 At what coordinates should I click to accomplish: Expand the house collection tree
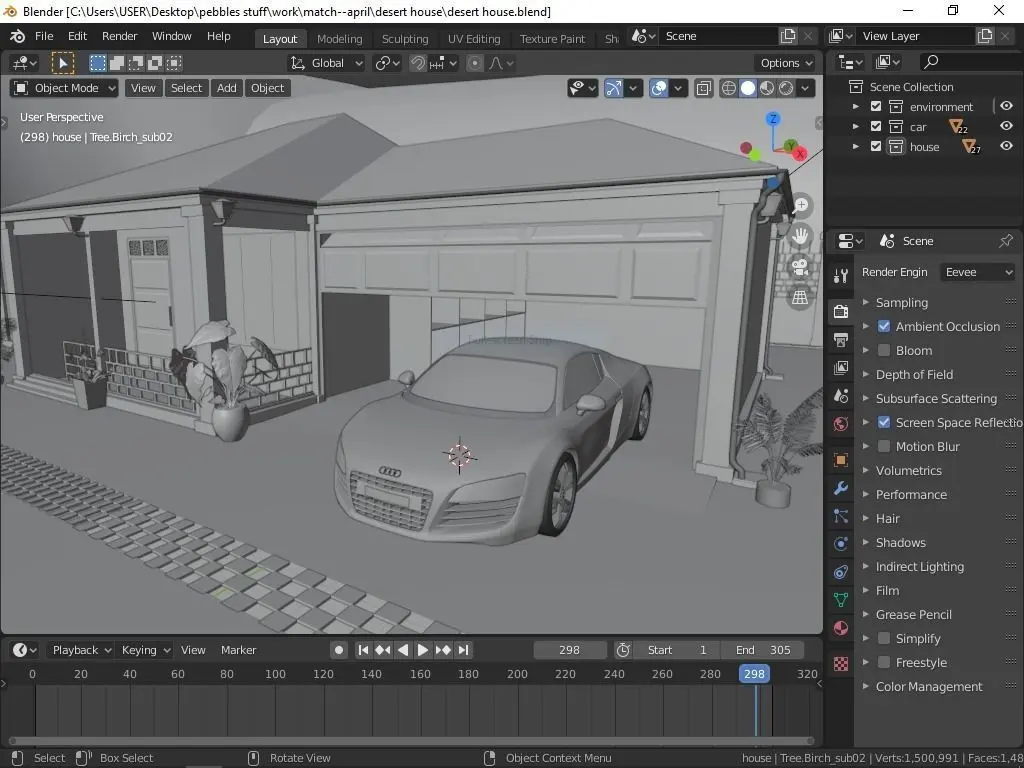pos(856,147)
